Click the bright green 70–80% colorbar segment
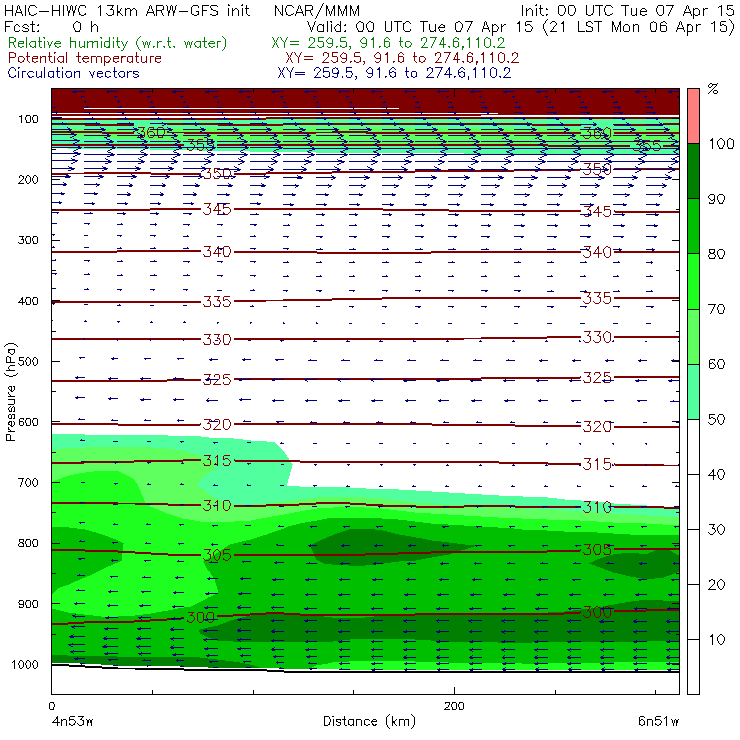 [693, 281]
